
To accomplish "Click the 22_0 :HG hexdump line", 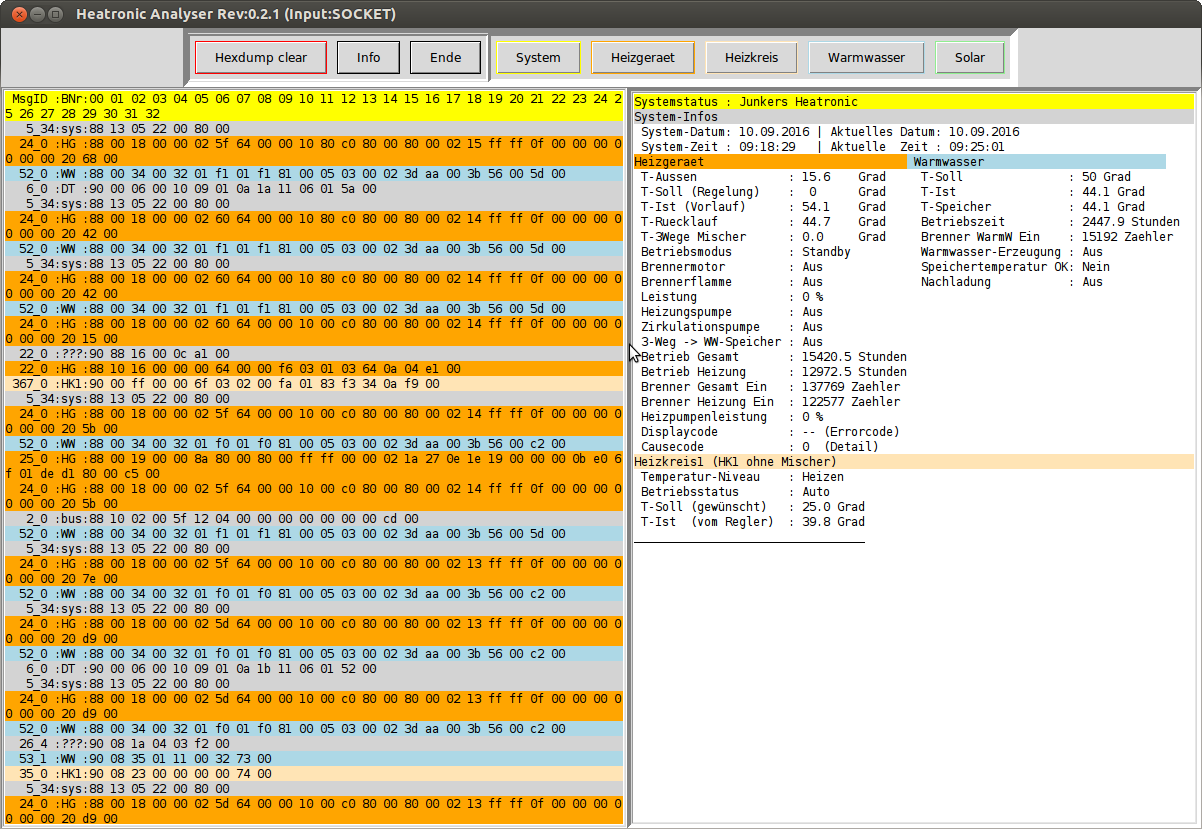I will click(x=314, y=369).
